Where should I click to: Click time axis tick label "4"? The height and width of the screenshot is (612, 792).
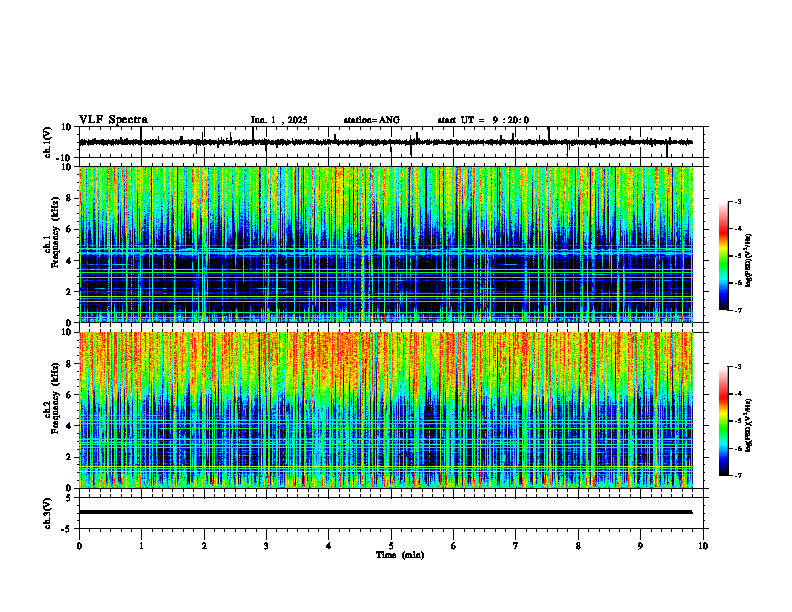coord(329,546)
